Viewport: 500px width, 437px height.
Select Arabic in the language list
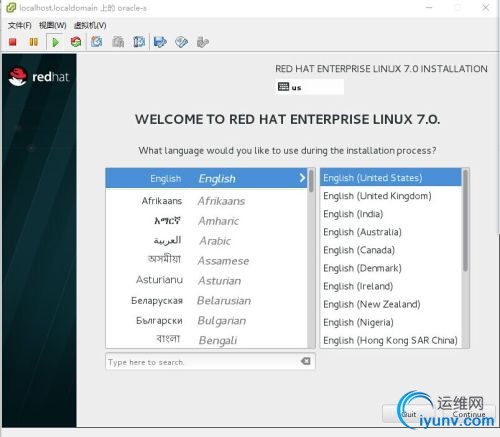(x=207, y=241)
